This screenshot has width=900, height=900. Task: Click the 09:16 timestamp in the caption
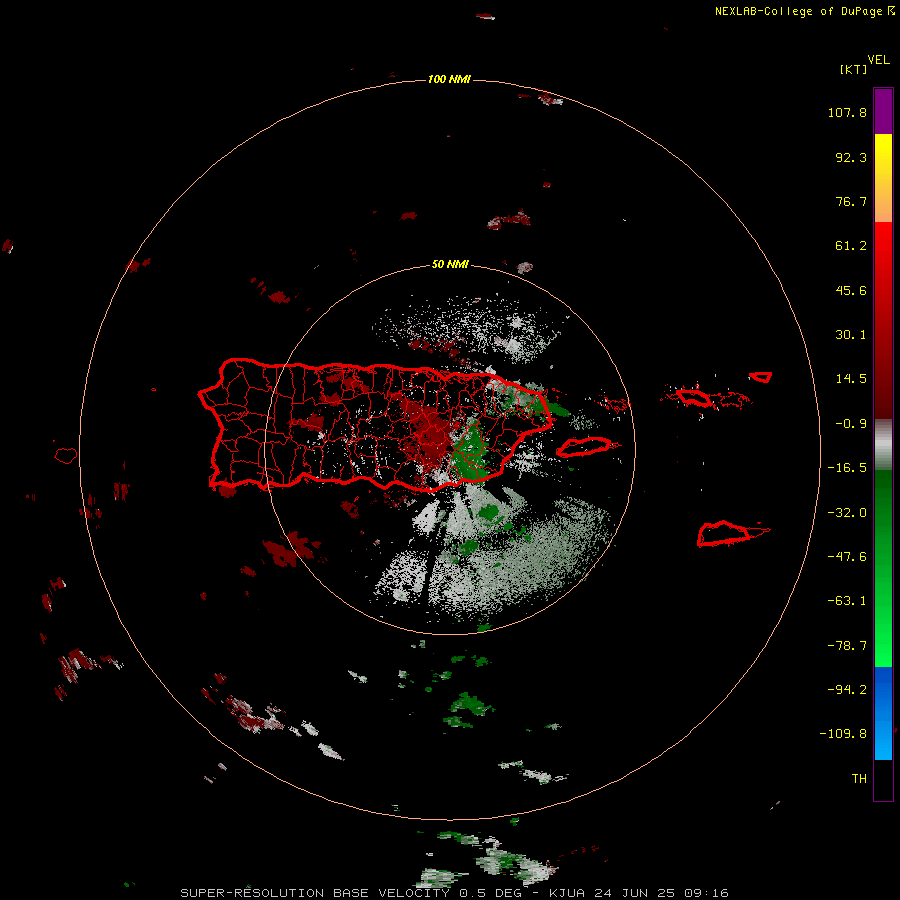[x=707, y=893]
